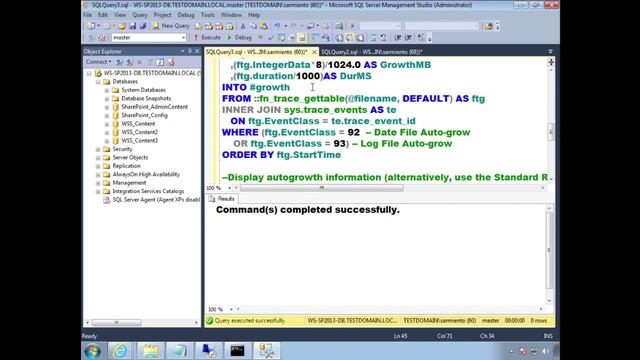Open the Connect dropdown in Object Explorer
This screenshot has height=360, width=640.
(x=98, y=62)
